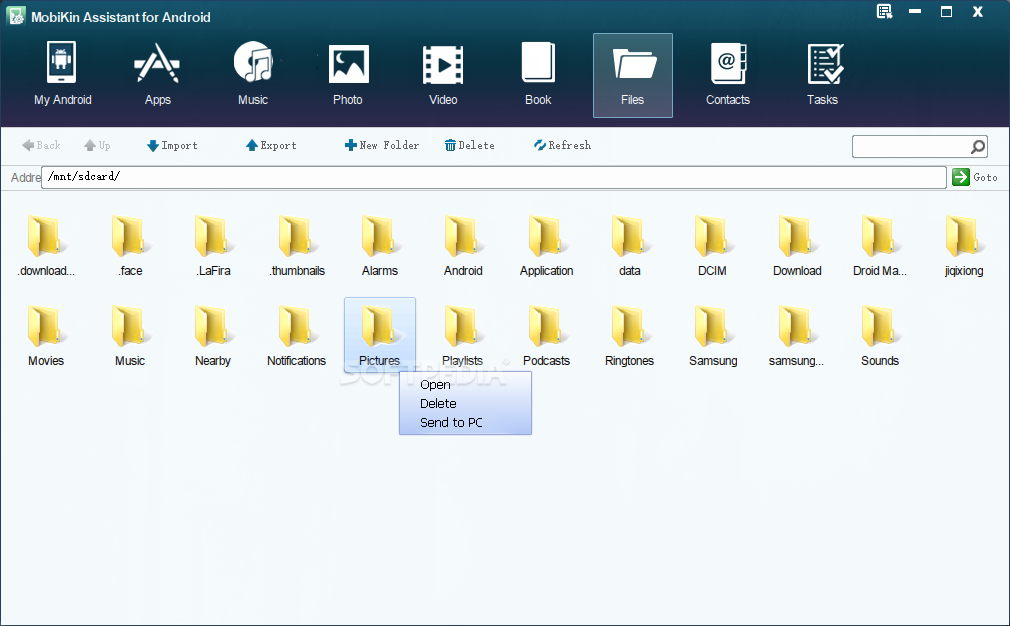
Task: Select the .LaFira folder
Action: (x=213, y=246)
